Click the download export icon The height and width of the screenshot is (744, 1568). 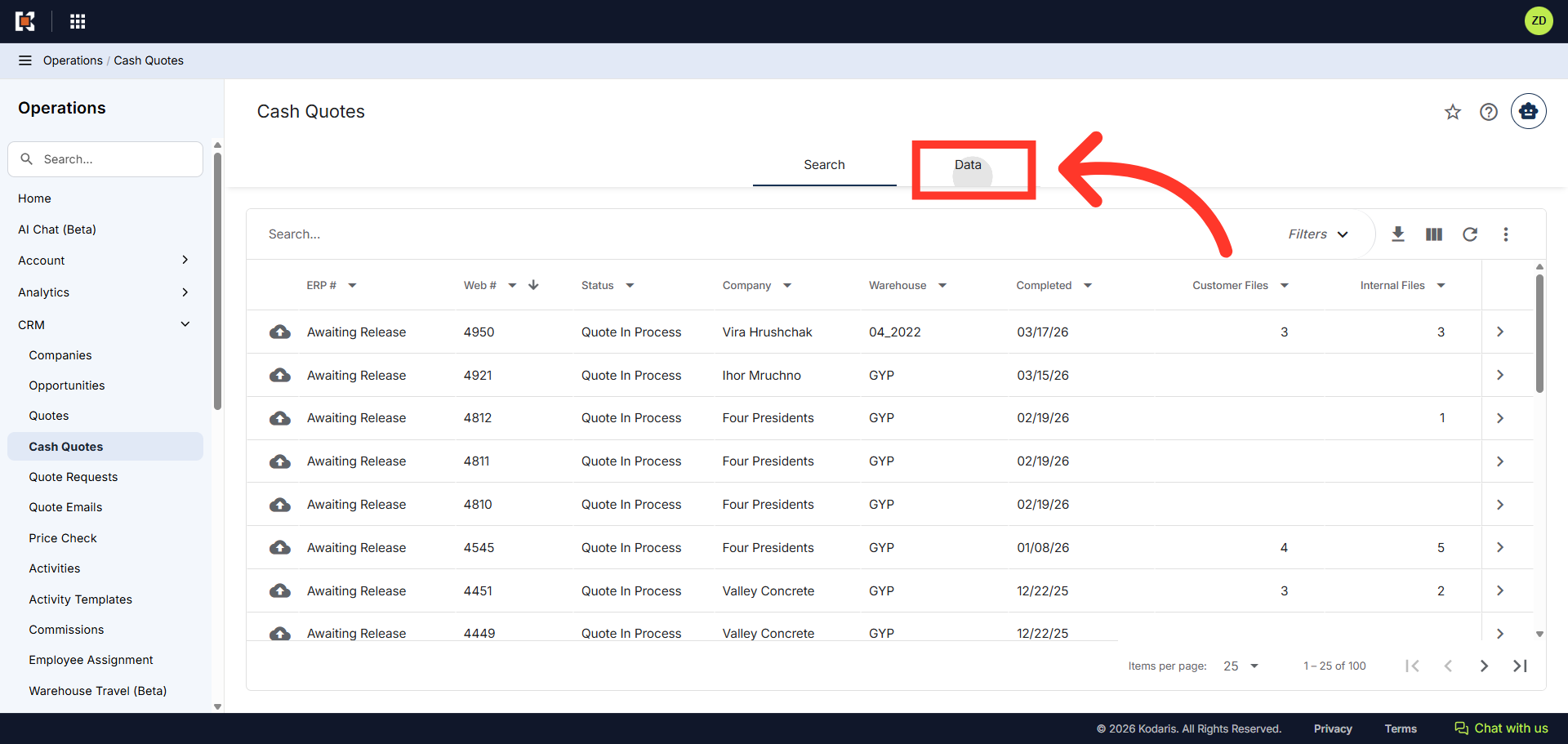coord(1398,234)
